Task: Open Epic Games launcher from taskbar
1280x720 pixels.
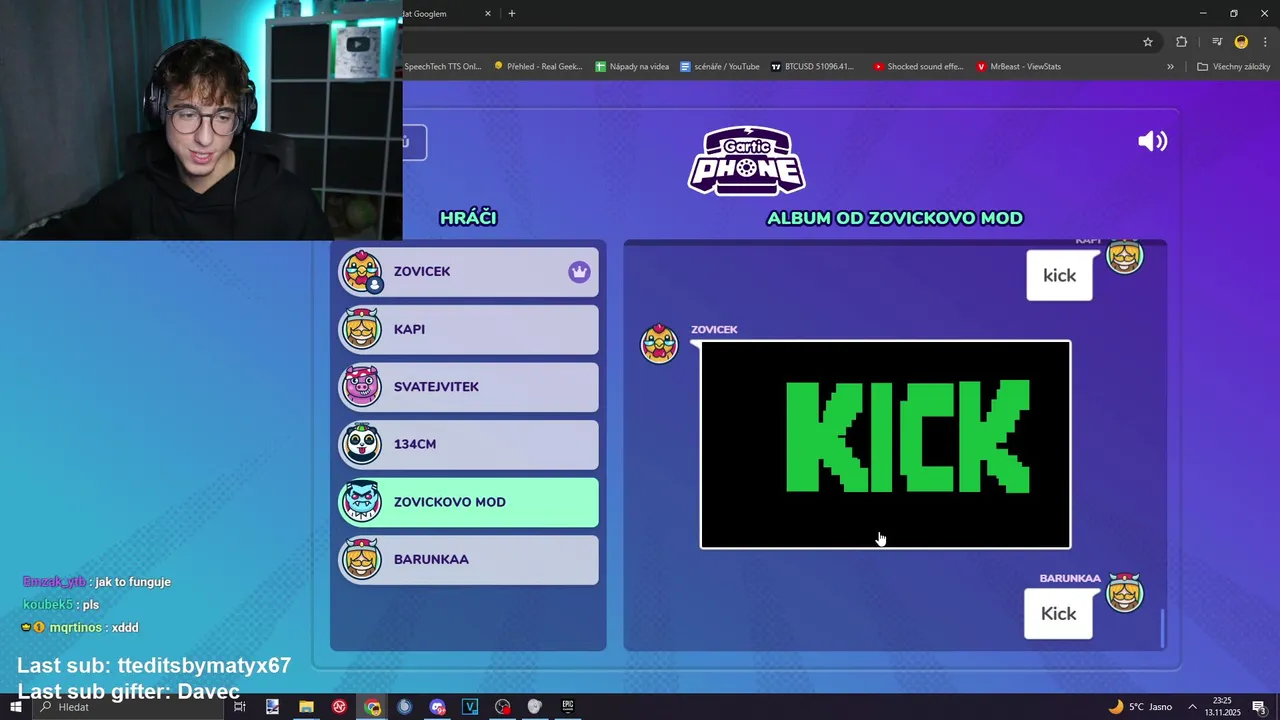Action: (x=567, y=707)
